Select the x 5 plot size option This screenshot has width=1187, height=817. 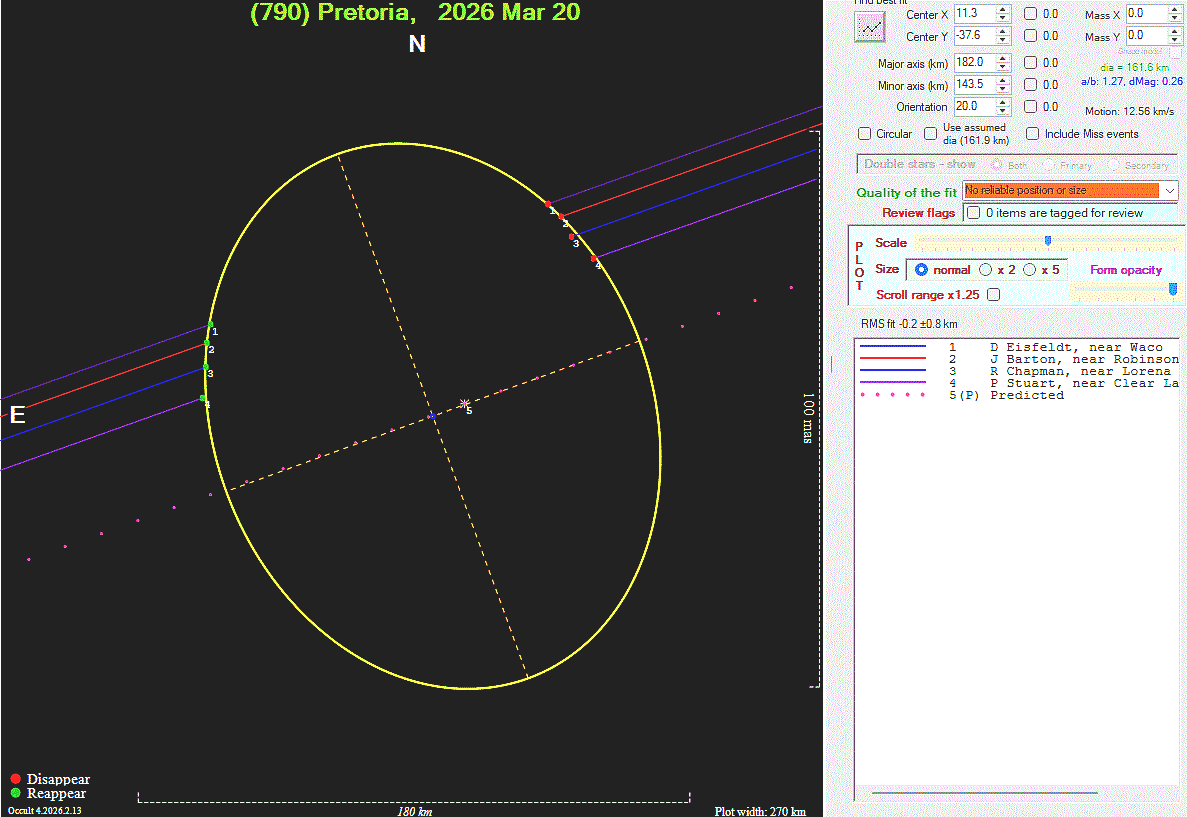(1030, 270)
